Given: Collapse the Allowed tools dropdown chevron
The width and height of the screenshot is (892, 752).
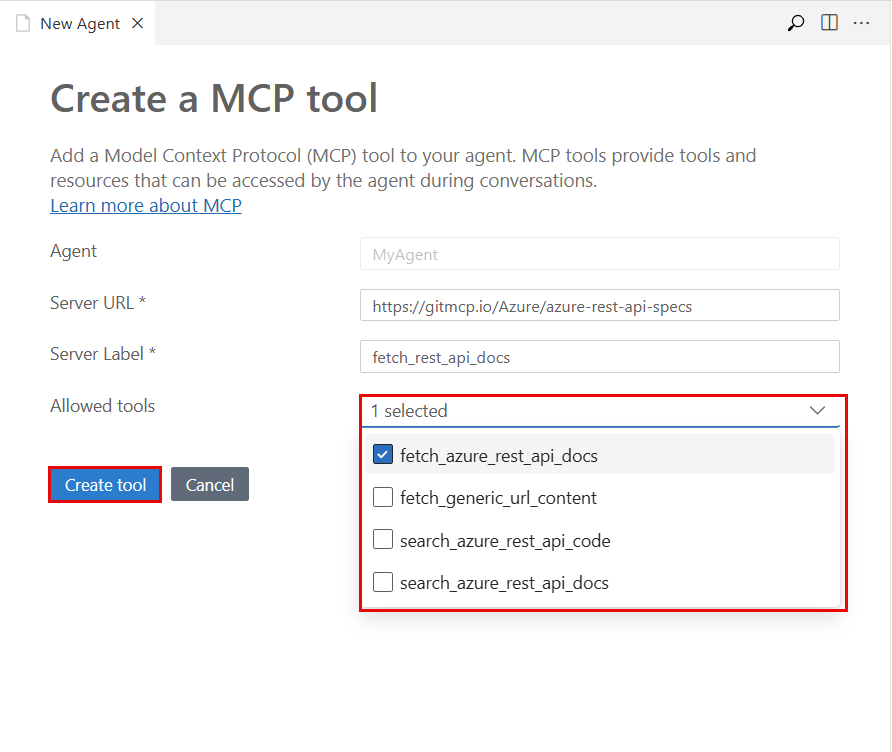Looking at the screenshot, I should point(817,411).
